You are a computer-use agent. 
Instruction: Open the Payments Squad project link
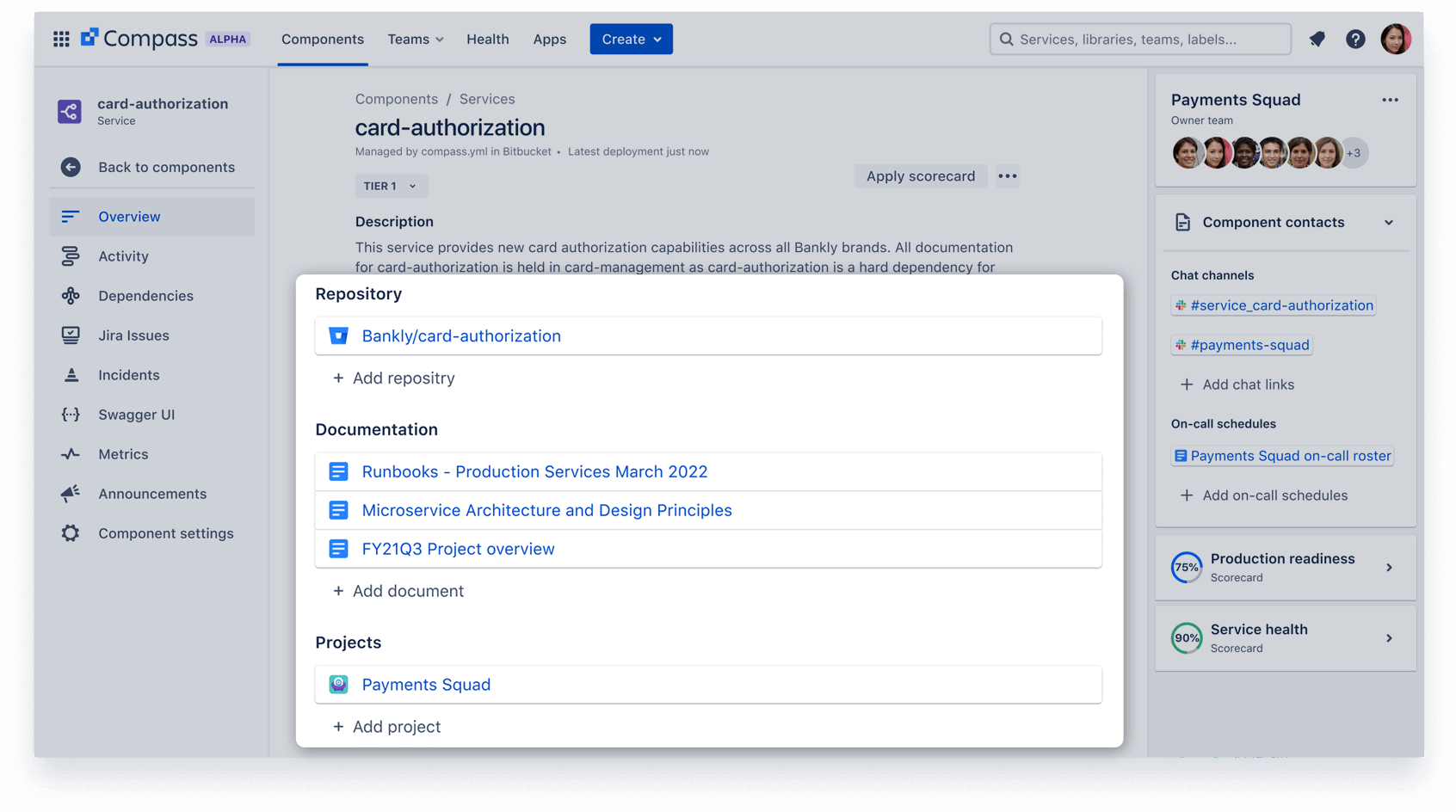pos(426,685)
